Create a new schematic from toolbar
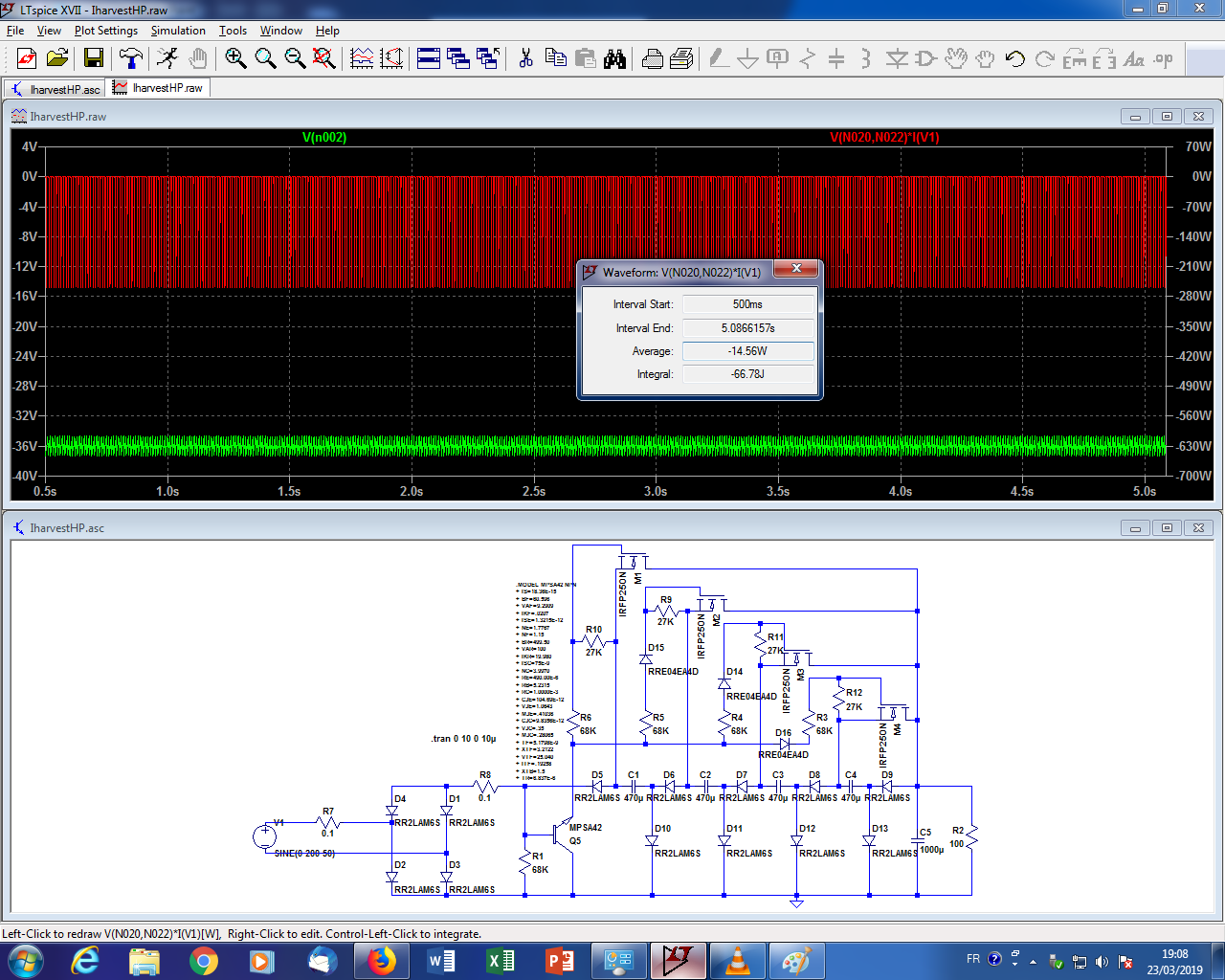 tap(27, 59)
